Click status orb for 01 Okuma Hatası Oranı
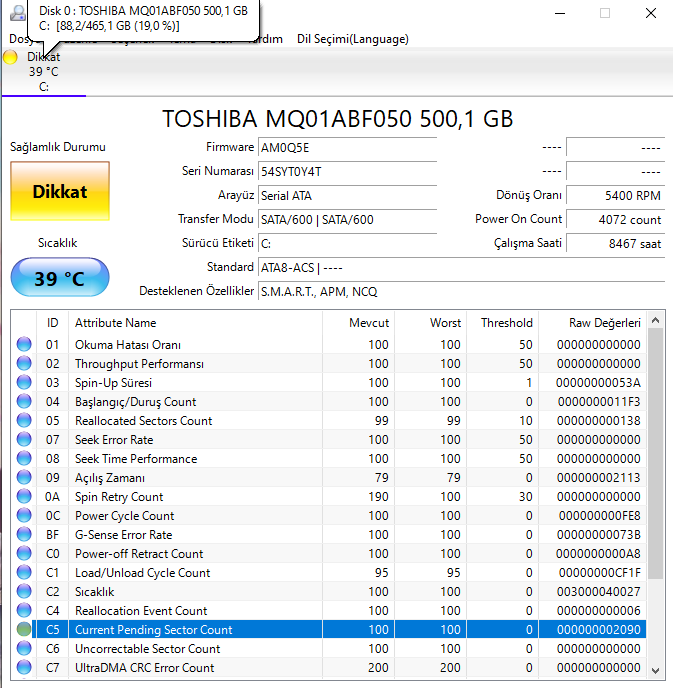Image resolution: width=673 pixels, height=688 pixels. pos(24,344)
